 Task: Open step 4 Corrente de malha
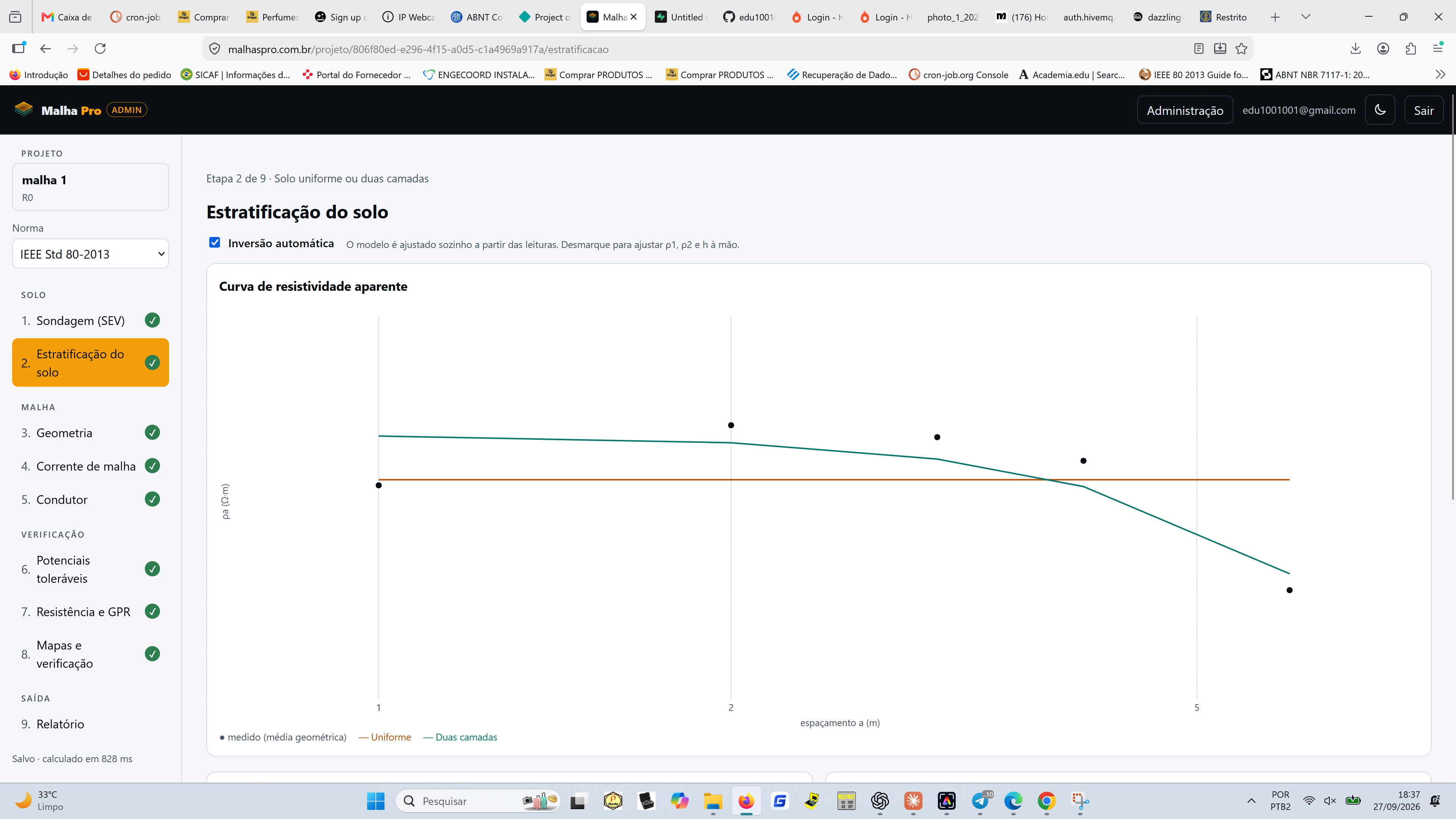pyautogui.click(x=91, y=466)
